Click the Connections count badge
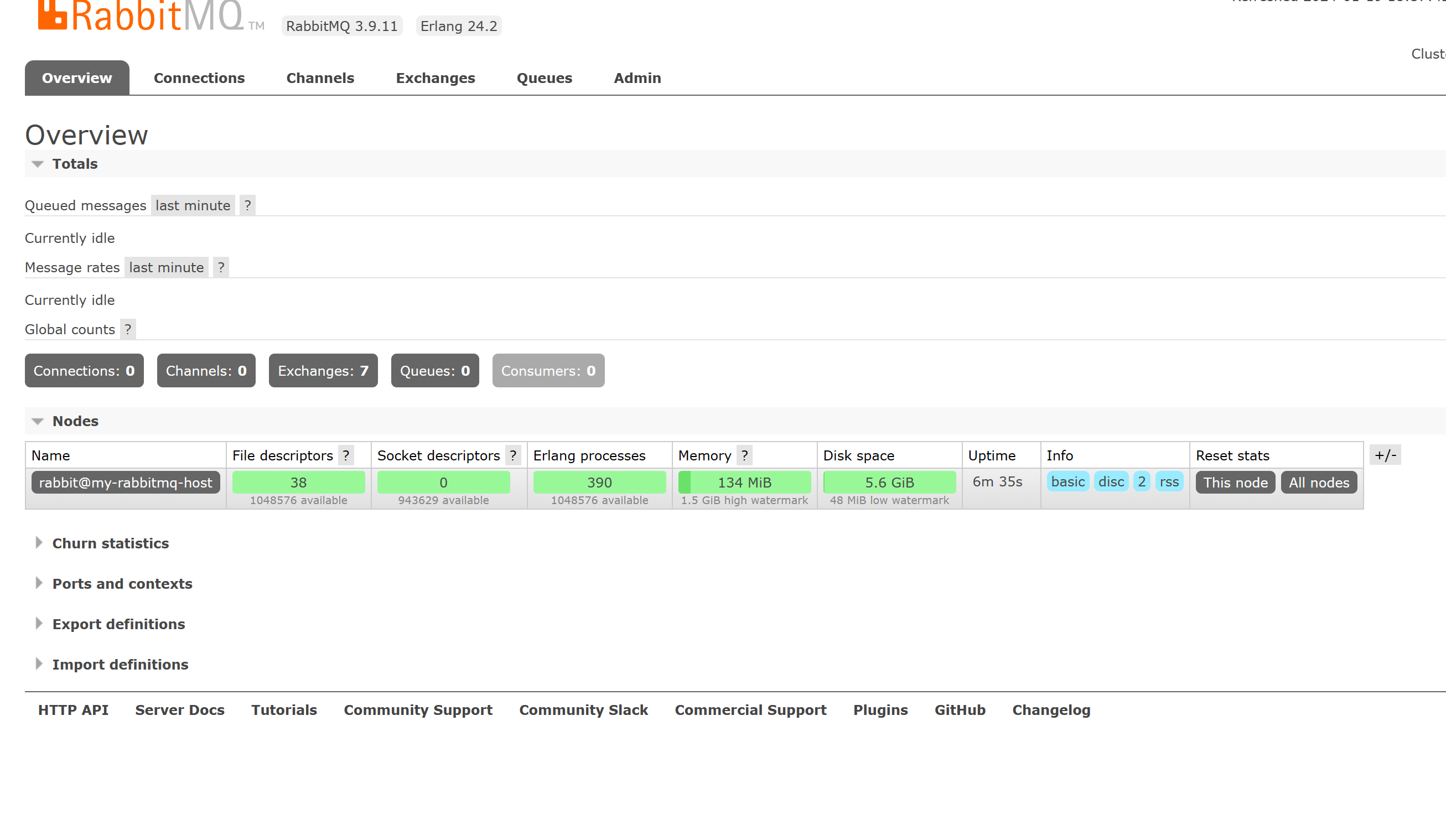Screen dimensions: 1446x840 coord(84,370)
